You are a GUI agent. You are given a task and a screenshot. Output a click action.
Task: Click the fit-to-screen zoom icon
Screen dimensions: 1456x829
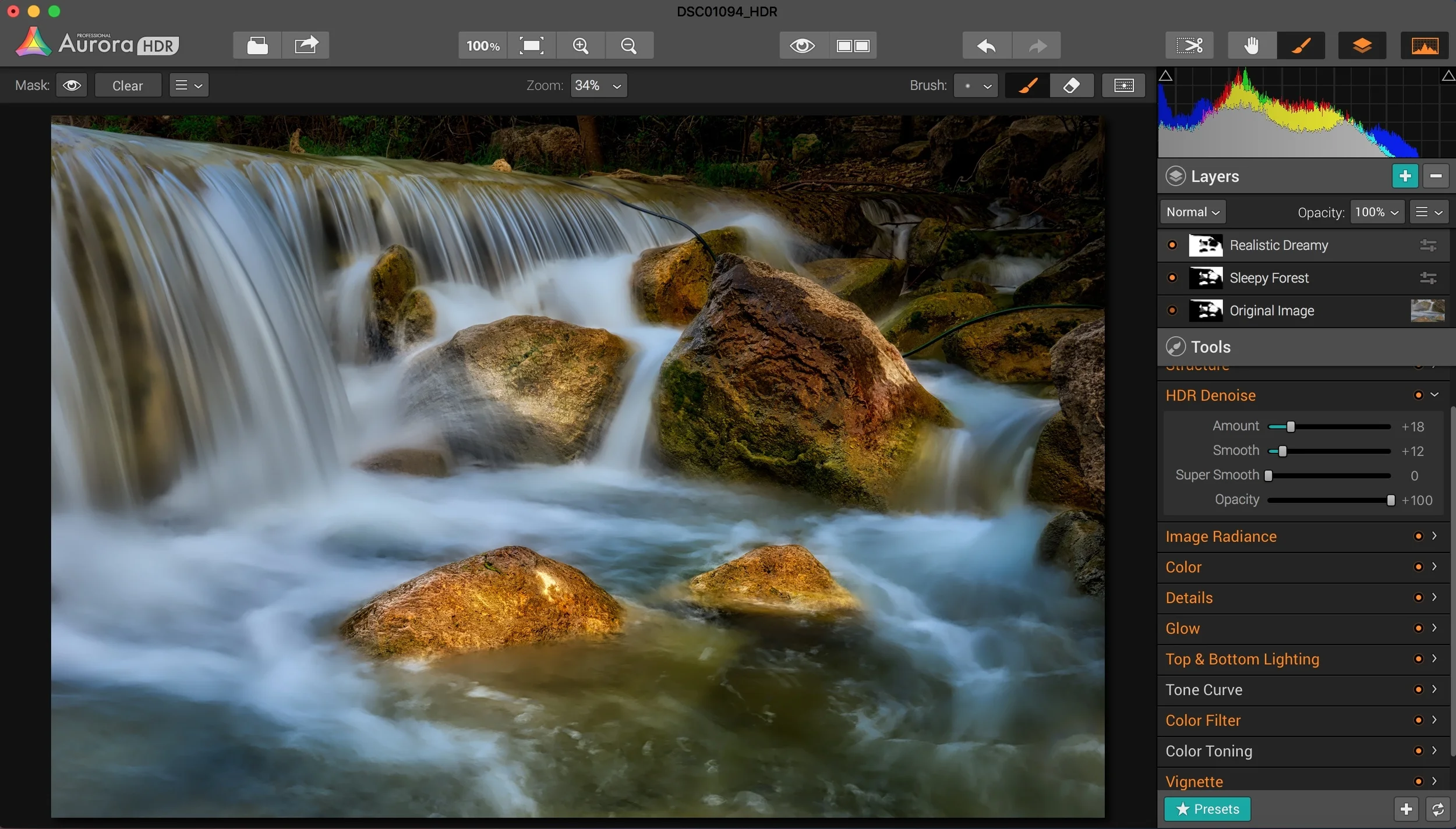click(531, 45)
